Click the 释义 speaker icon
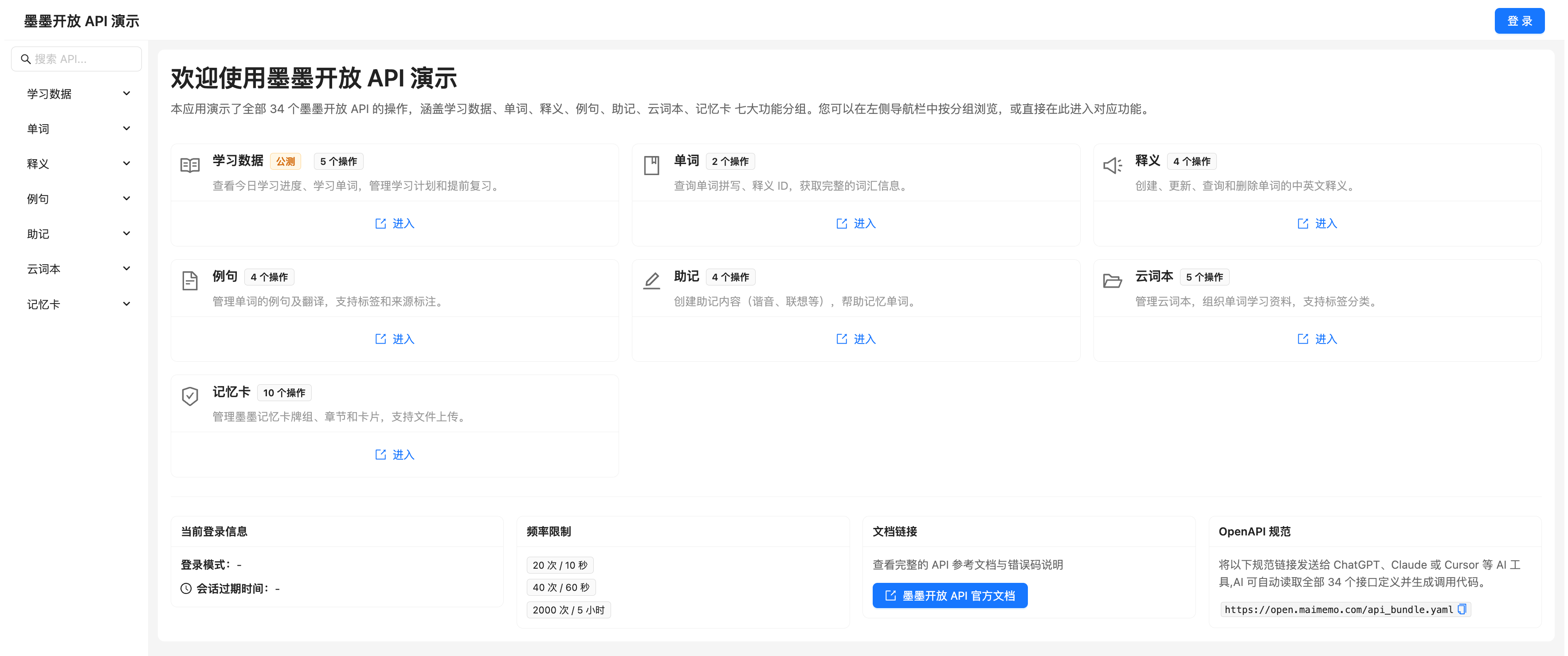The height and width of the screenshot is (656, 1568). pyautogui.click(x=1113, y=165)
